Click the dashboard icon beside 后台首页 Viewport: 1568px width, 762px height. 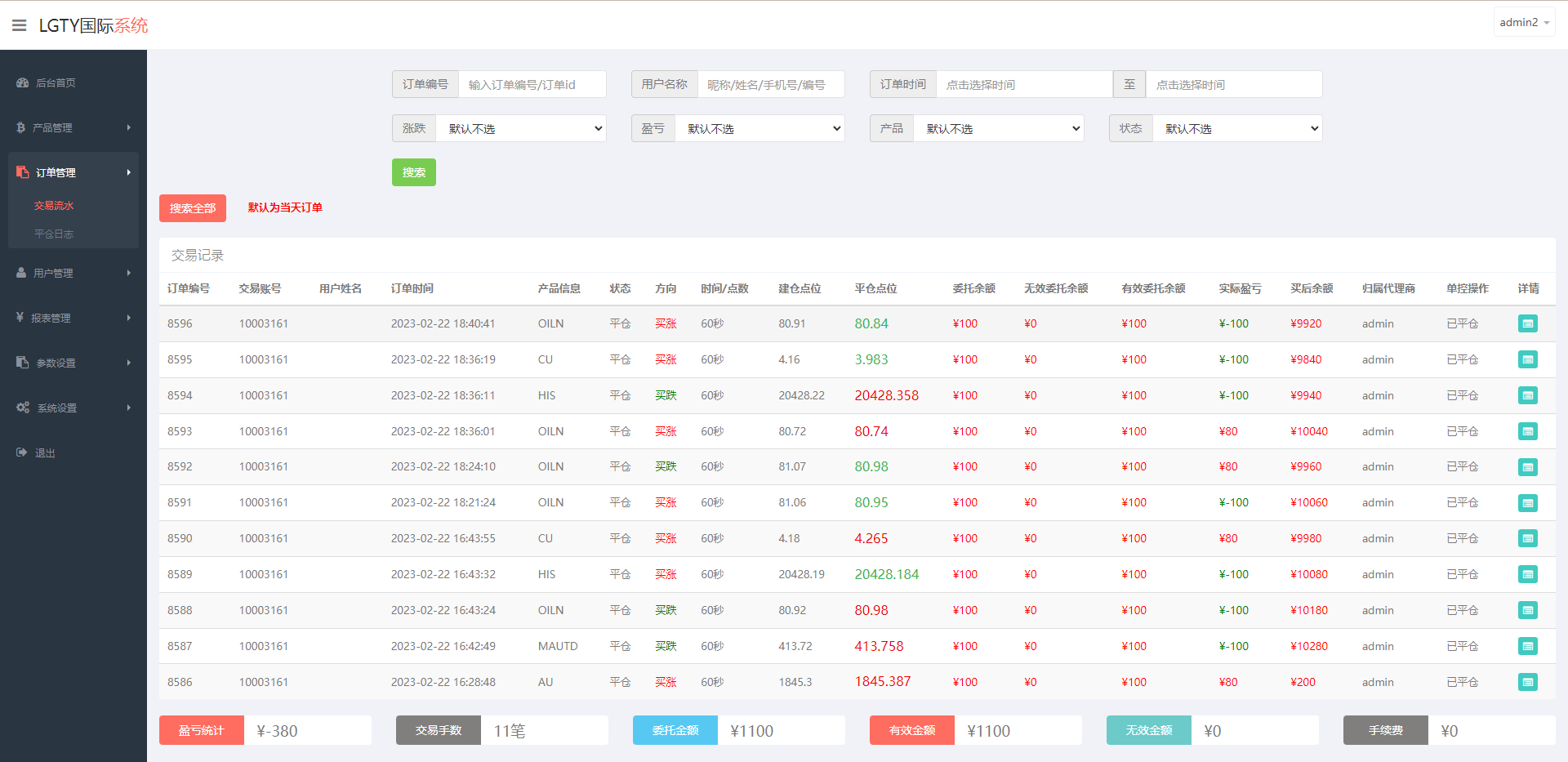coord(22,82)
